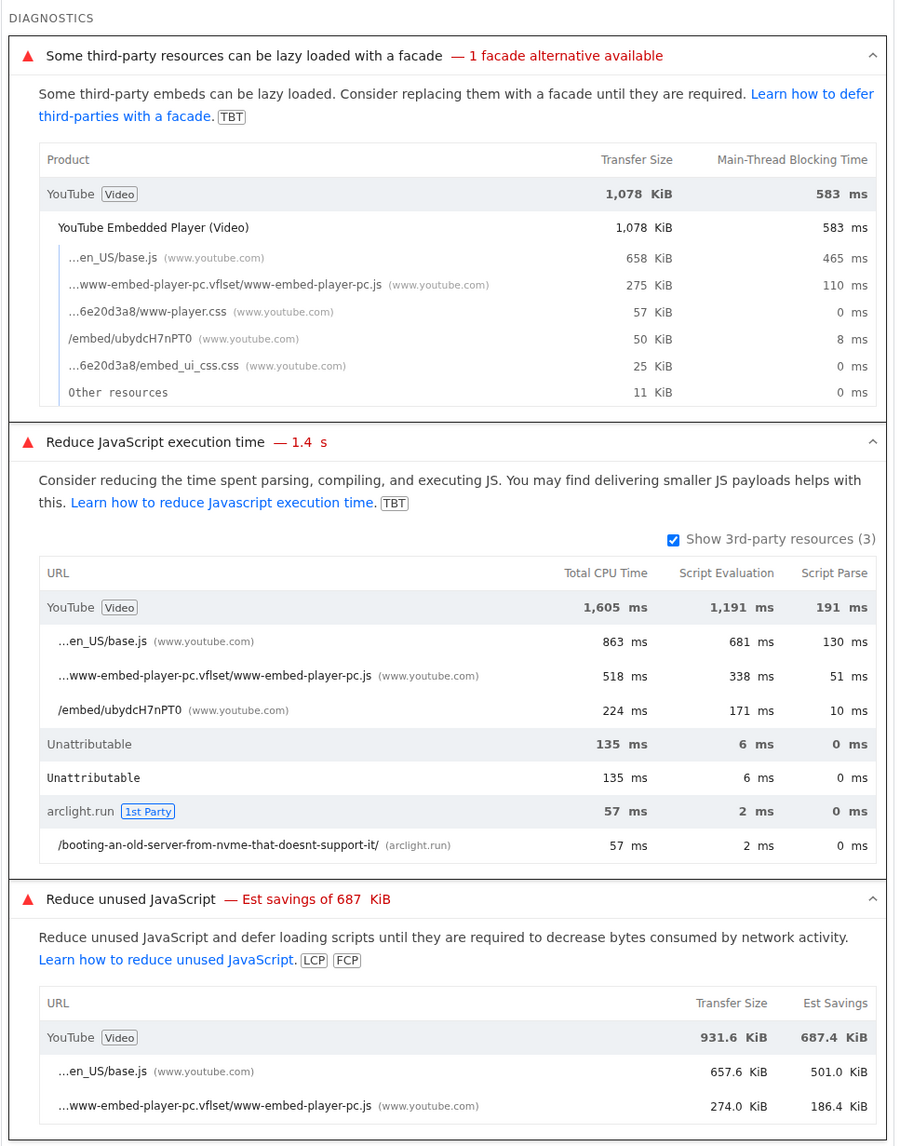Click the 1st Party tag by arclight.run
Image resolution: width=900 pixels, height=1146 pixels.
148,812
